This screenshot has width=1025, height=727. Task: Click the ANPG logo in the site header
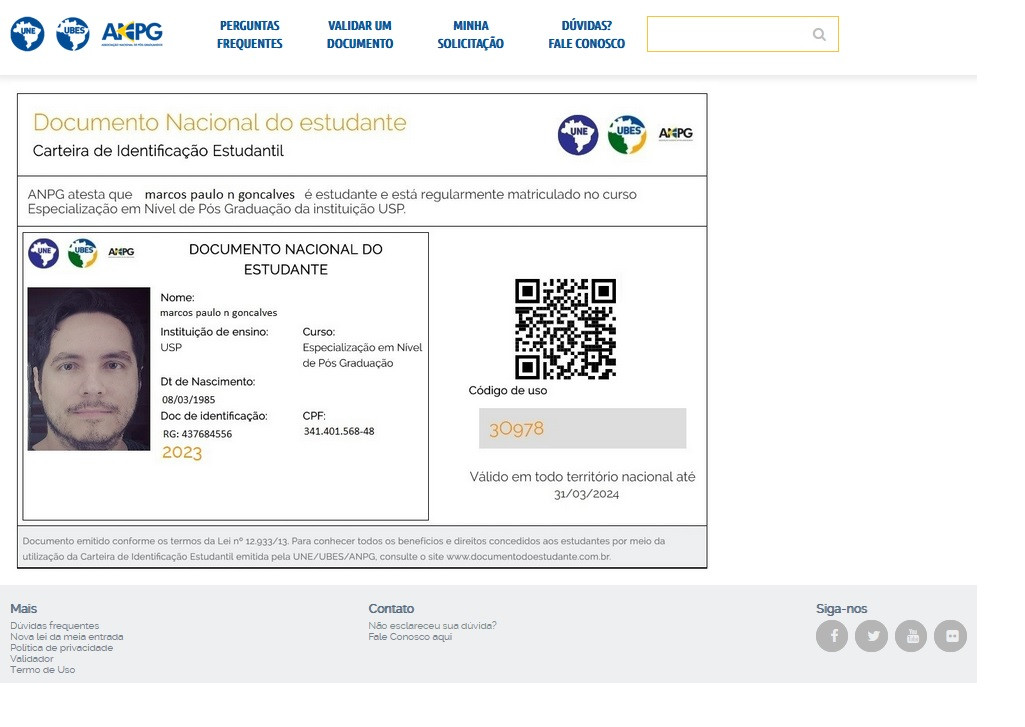point(132,34)
